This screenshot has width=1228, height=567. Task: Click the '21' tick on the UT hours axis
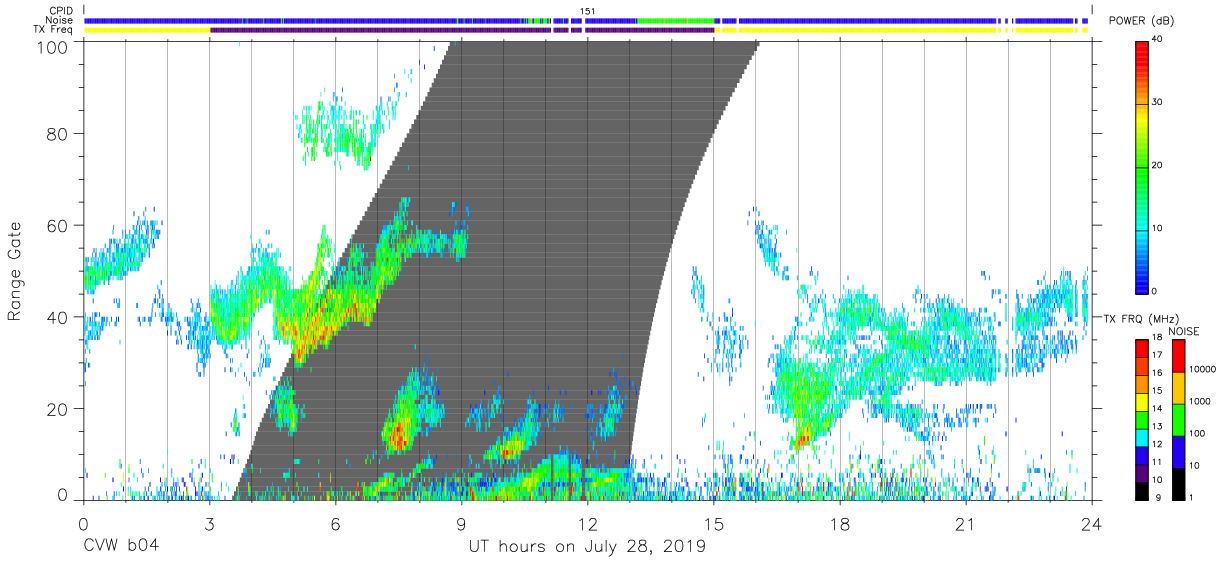point(966,524)
